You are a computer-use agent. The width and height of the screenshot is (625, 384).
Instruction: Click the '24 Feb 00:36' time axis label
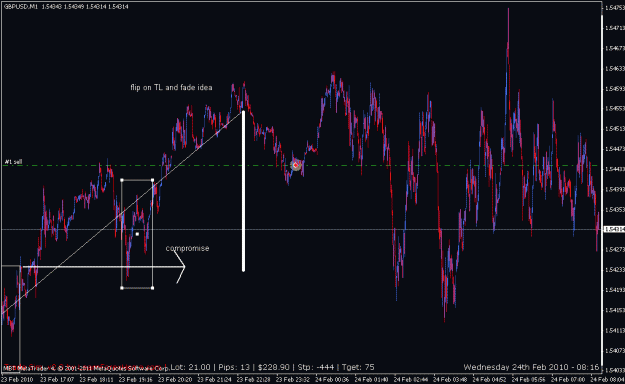tap(332, 380)
